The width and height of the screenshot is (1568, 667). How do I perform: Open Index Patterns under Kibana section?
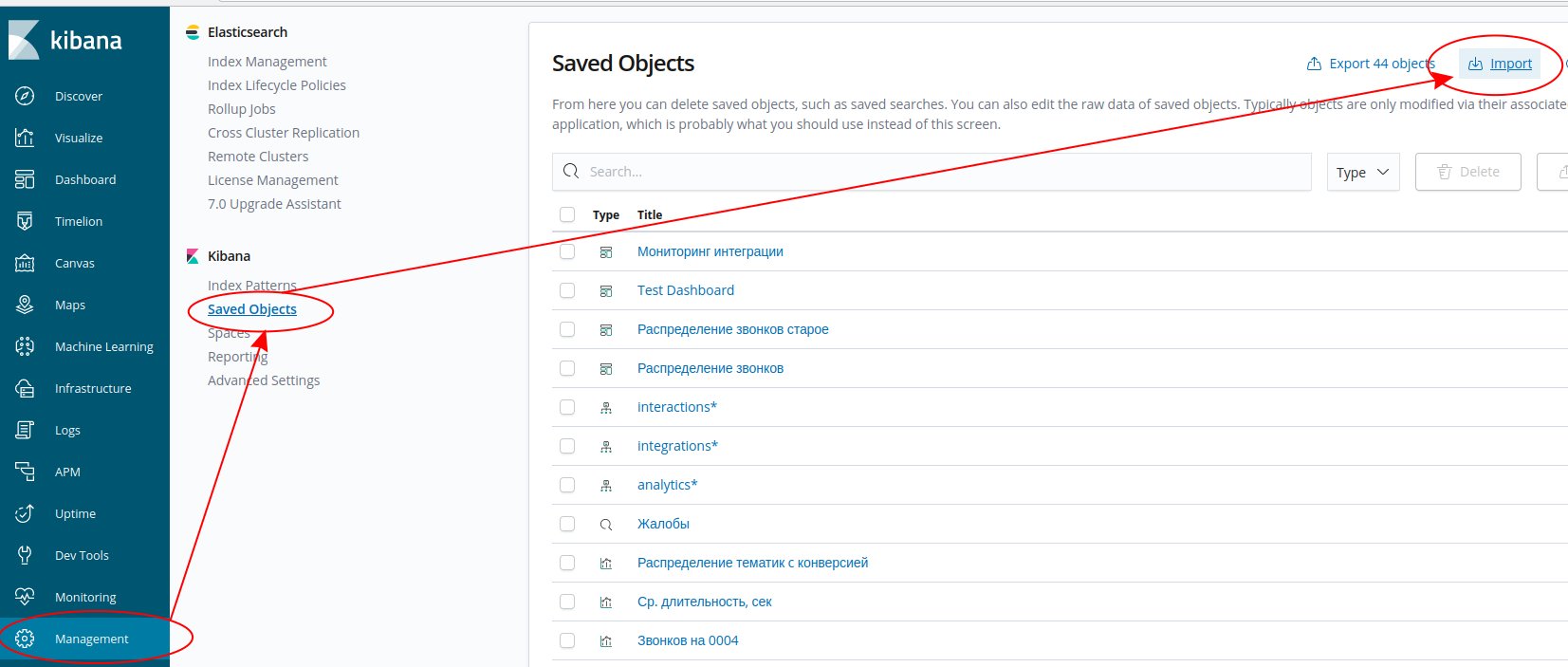[251, 286]
